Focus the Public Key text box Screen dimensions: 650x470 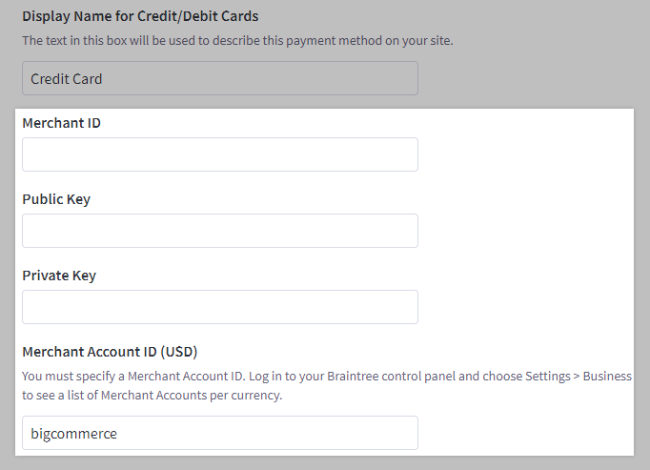coord(220,231)
